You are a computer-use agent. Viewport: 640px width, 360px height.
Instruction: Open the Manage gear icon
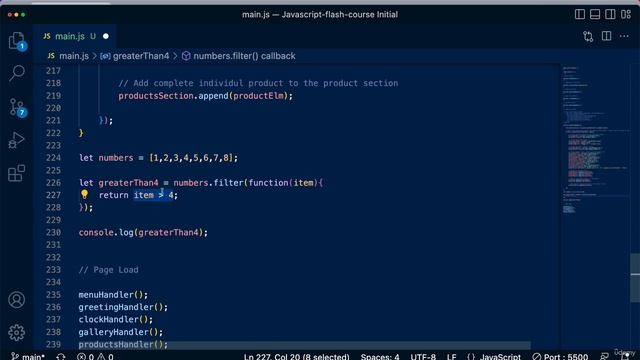(17, 333)
